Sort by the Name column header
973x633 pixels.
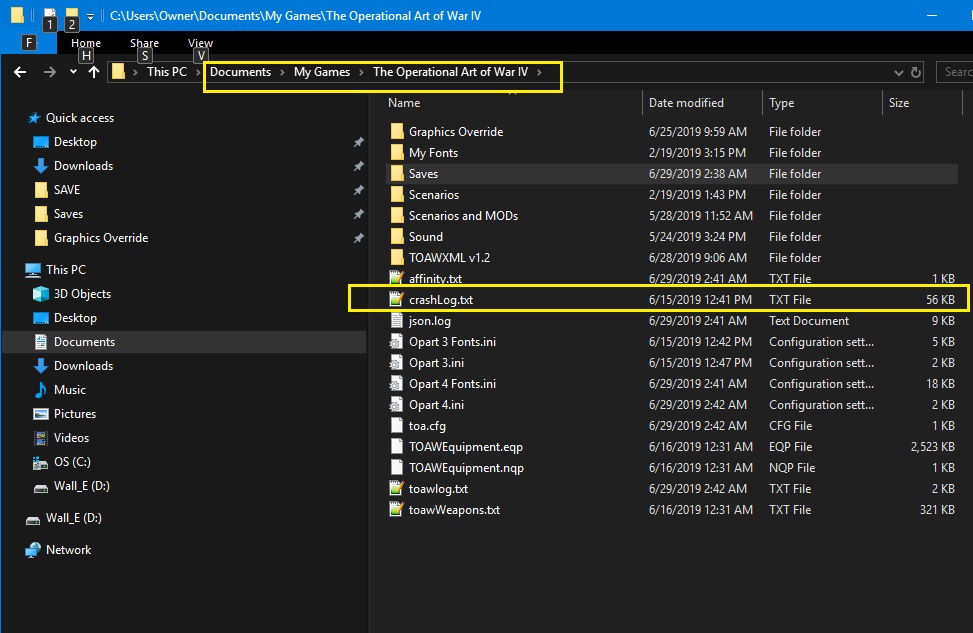pos(404,103)
